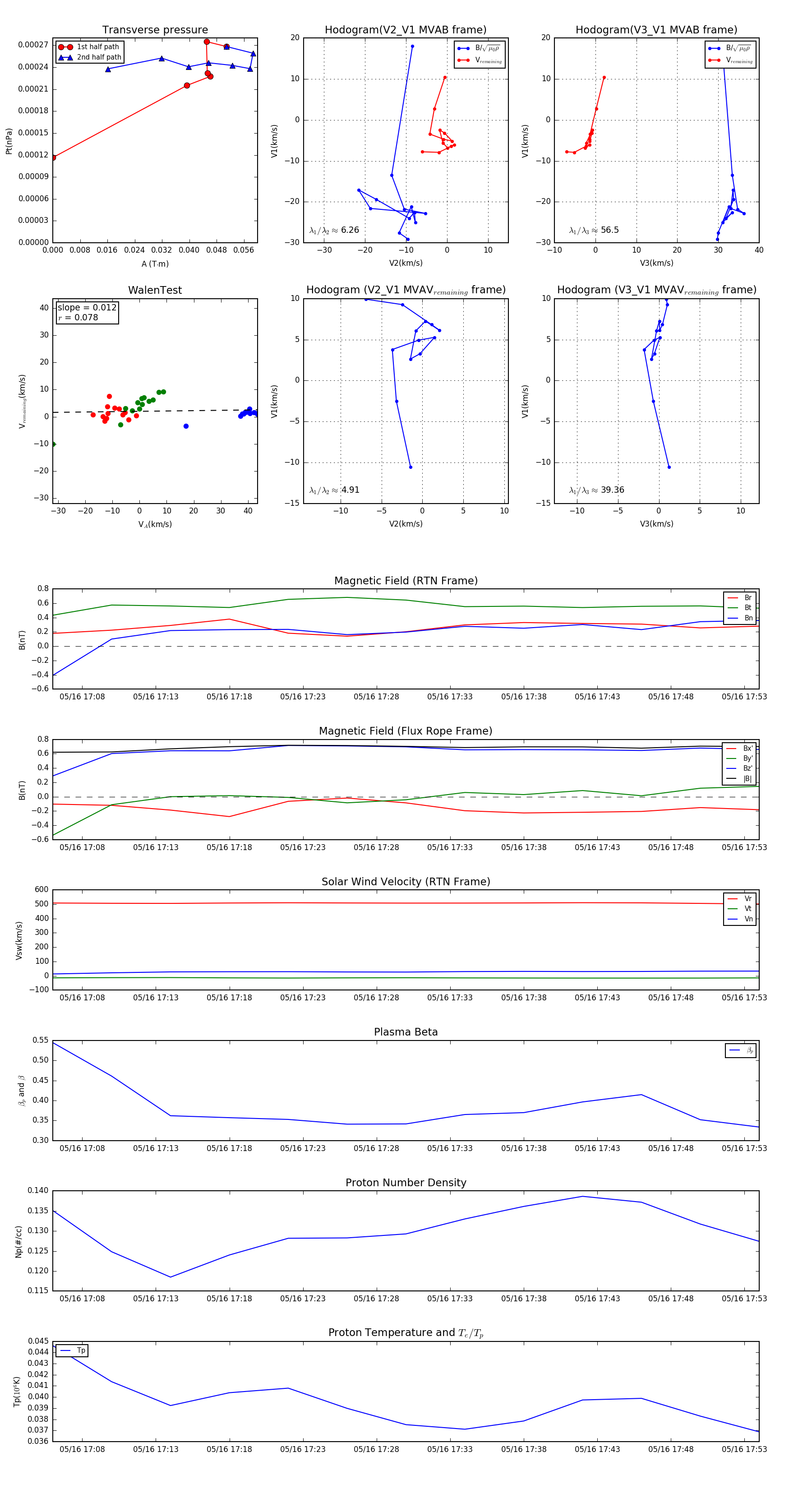Viewport: 812px width, 1489px height.
Task: Click the 'Magnetic Field (Flux Rope Frame)' title
Action: click(406, 731)
